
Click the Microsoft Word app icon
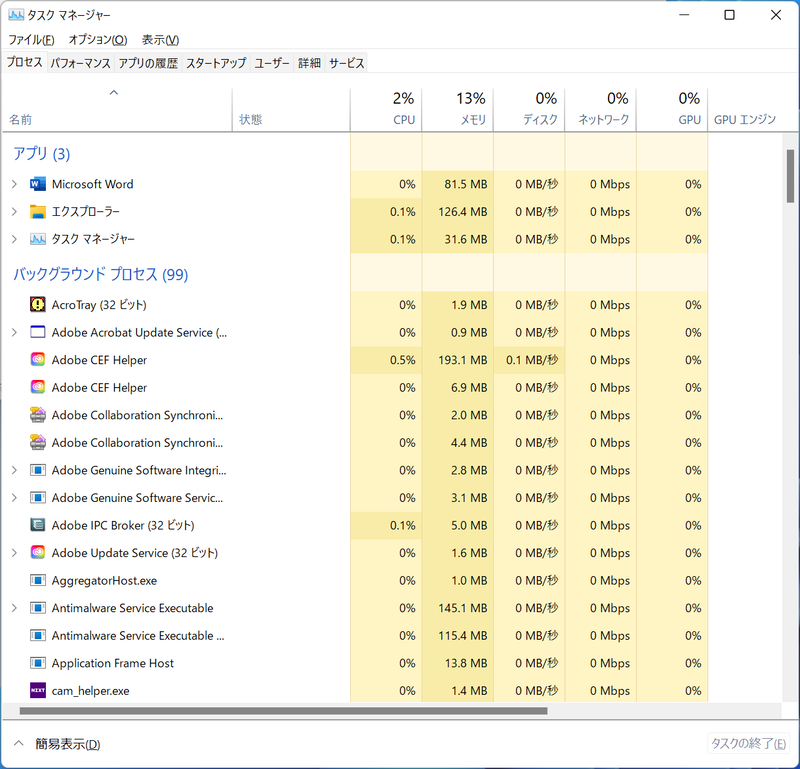38,184
